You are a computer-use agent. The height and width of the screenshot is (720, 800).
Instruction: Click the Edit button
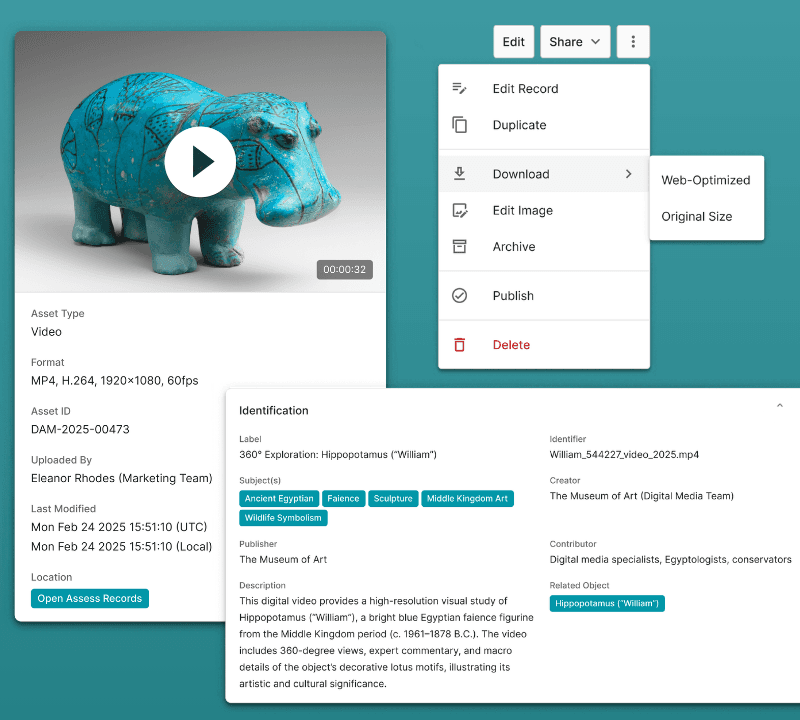(513, 41)
